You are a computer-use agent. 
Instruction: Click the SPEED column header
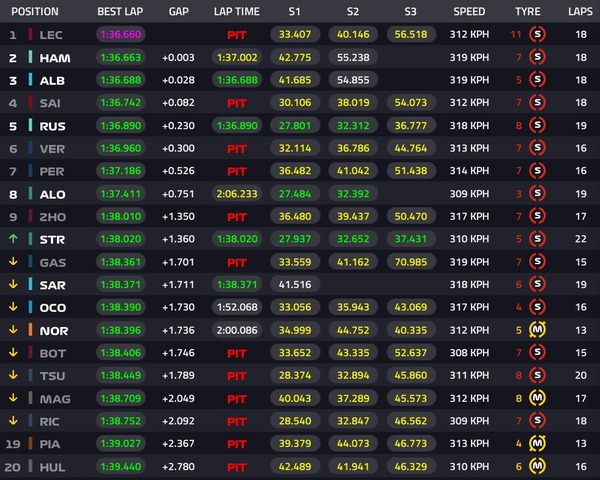pyautogui.click(x=469, y=11)
